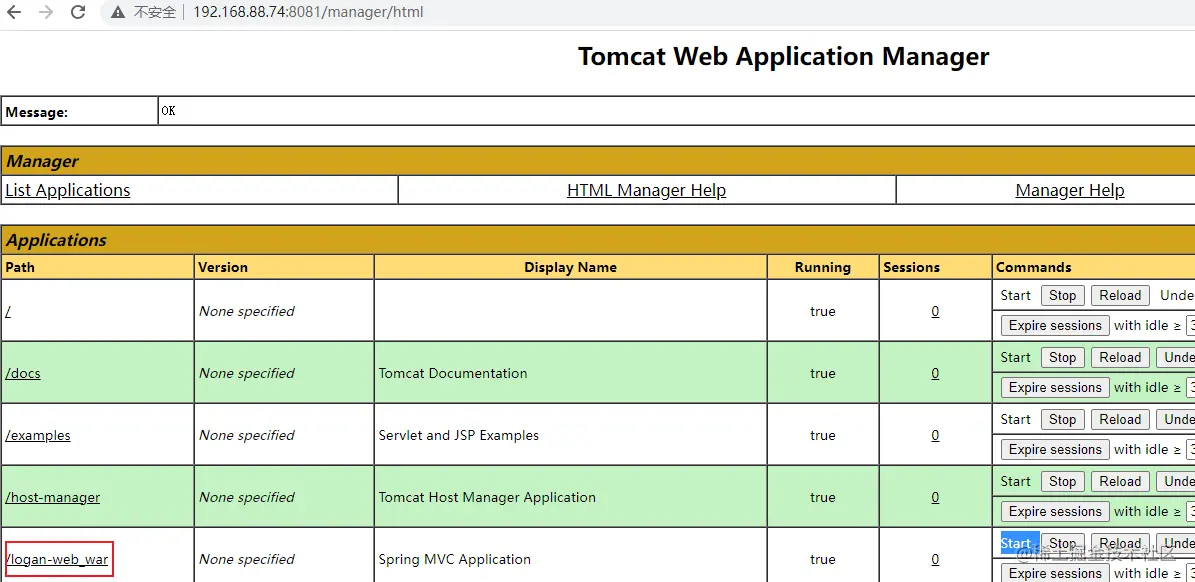Viewport: 1195px width, 582px height.
Task: Click the Display Name column header
Action: click(570, 267)
